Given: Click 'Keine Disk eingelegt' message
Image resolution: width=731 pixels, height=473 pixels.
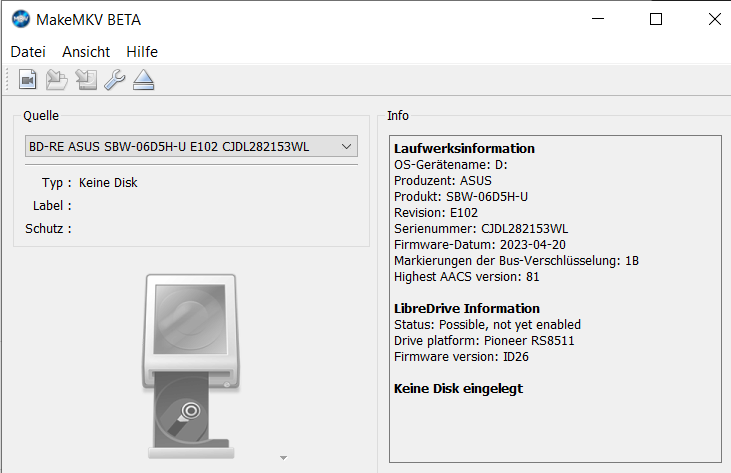Looking at the screenshot, I should pos(458,388).
